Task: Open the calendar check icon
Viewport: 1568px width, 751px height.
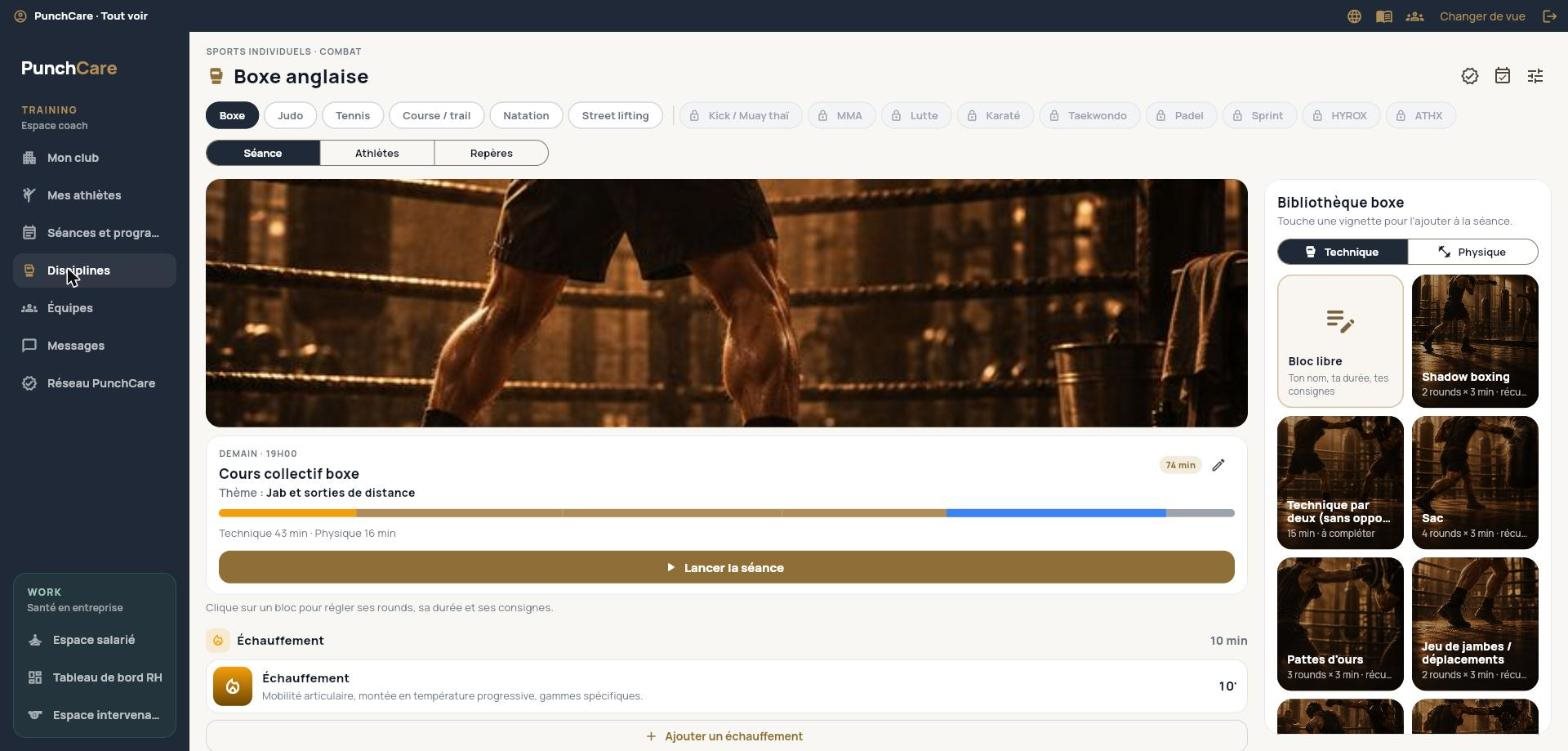Action: click(1502, 76)
